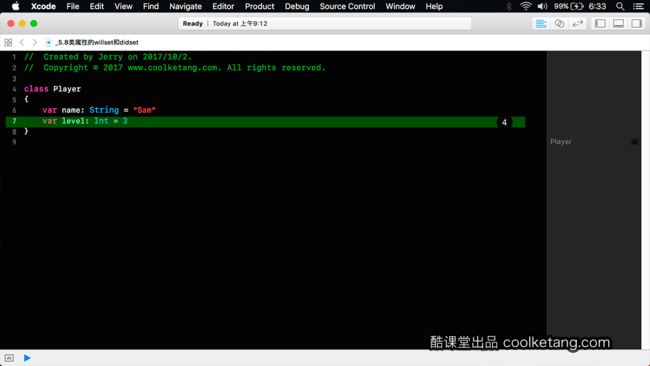
Task: Open the Find menu
Action: 150,6
